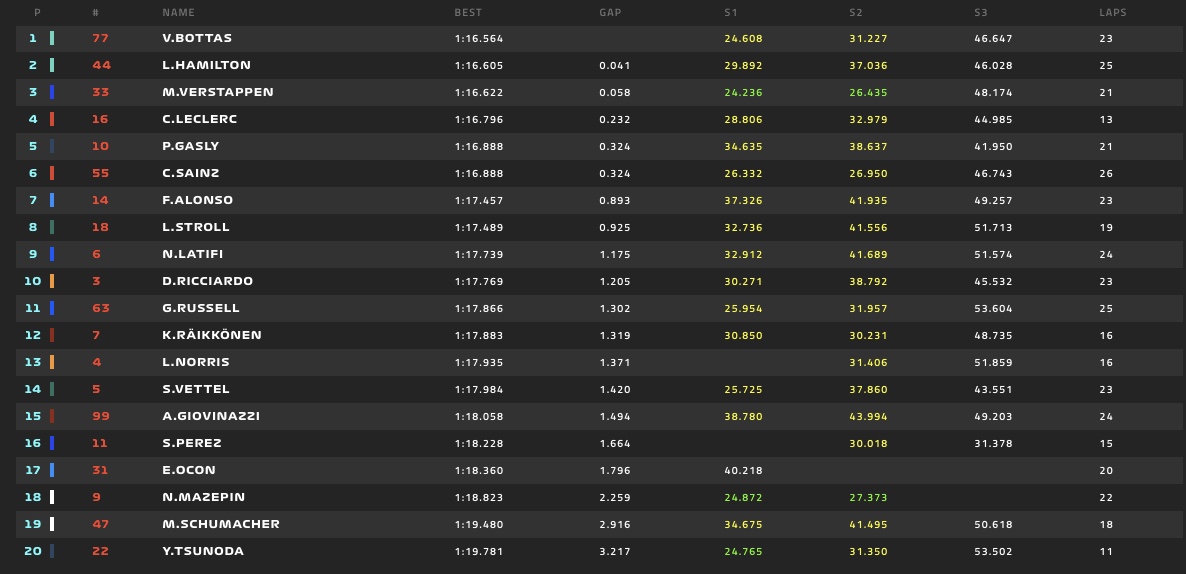
Task: Click the green S2 time 26.435
Action: point(868,92)
